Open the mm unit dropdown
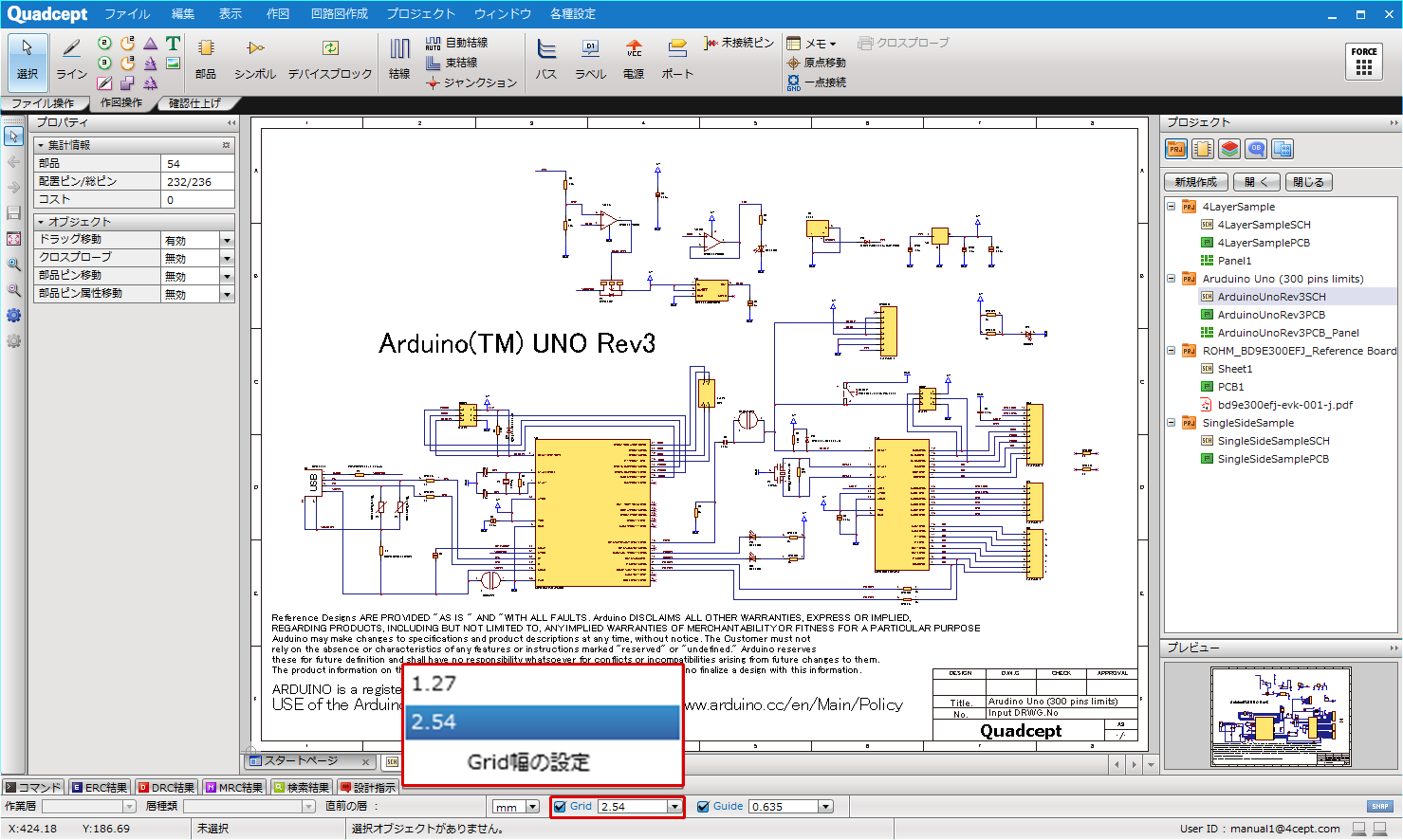The image size is (1403, 840). [x=532, y=807]
